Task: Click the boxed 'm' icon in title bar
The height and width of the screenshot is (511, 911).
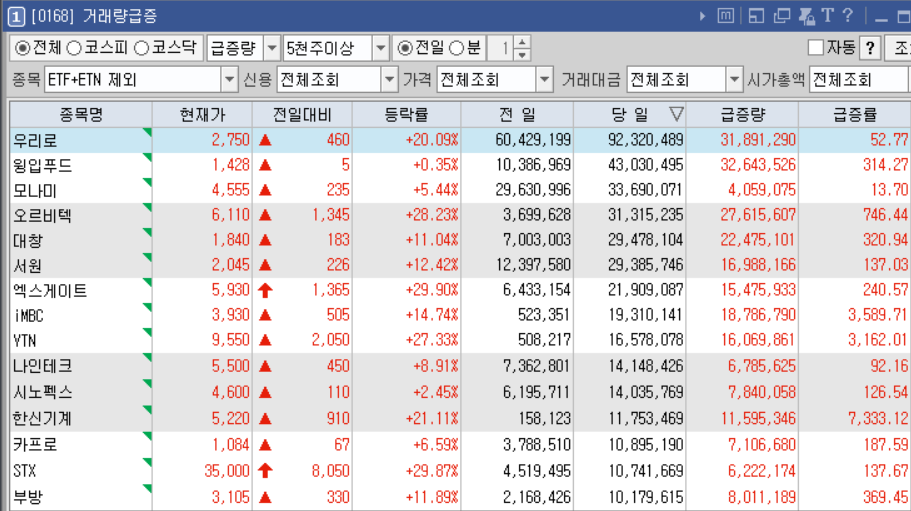Action: tap(726, 16)
